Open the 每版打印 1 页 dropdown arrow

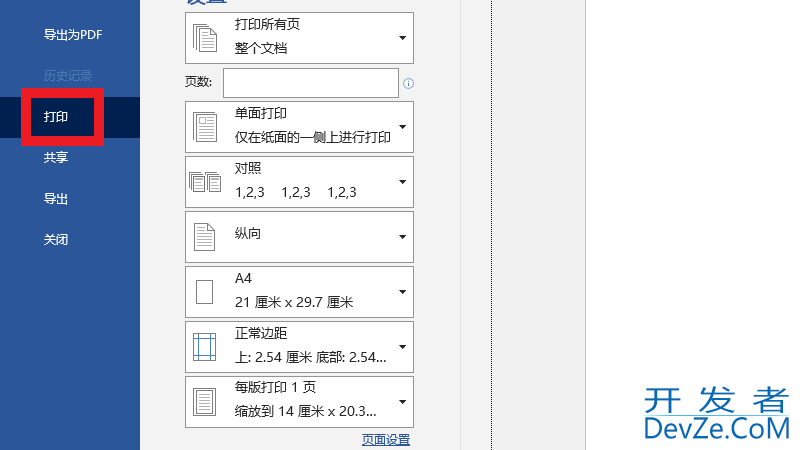(x=403, y=402)
